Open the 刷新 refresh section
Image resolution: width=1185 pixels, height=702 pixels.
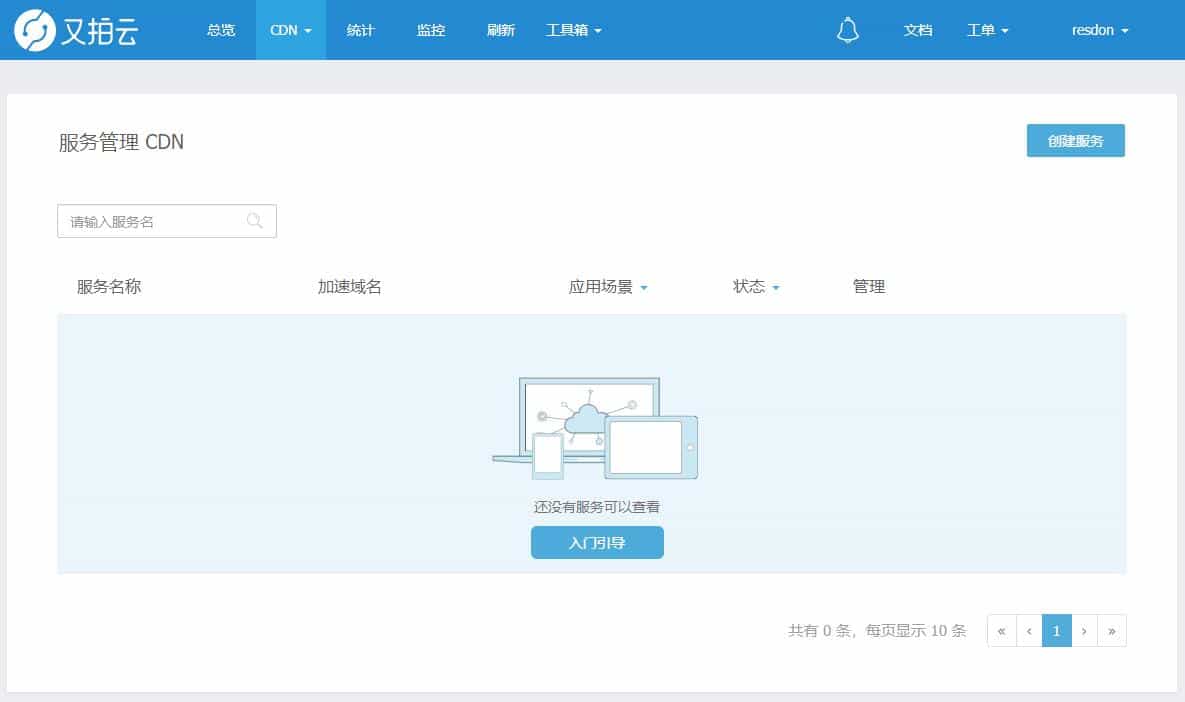[x=500, y=30]
